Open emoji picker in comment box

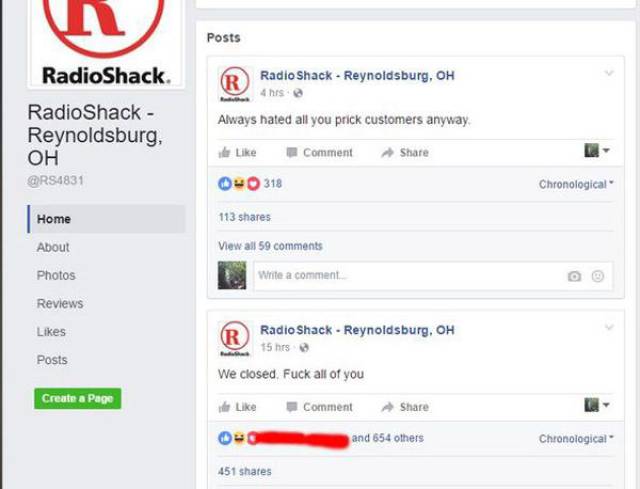[598, 276]
